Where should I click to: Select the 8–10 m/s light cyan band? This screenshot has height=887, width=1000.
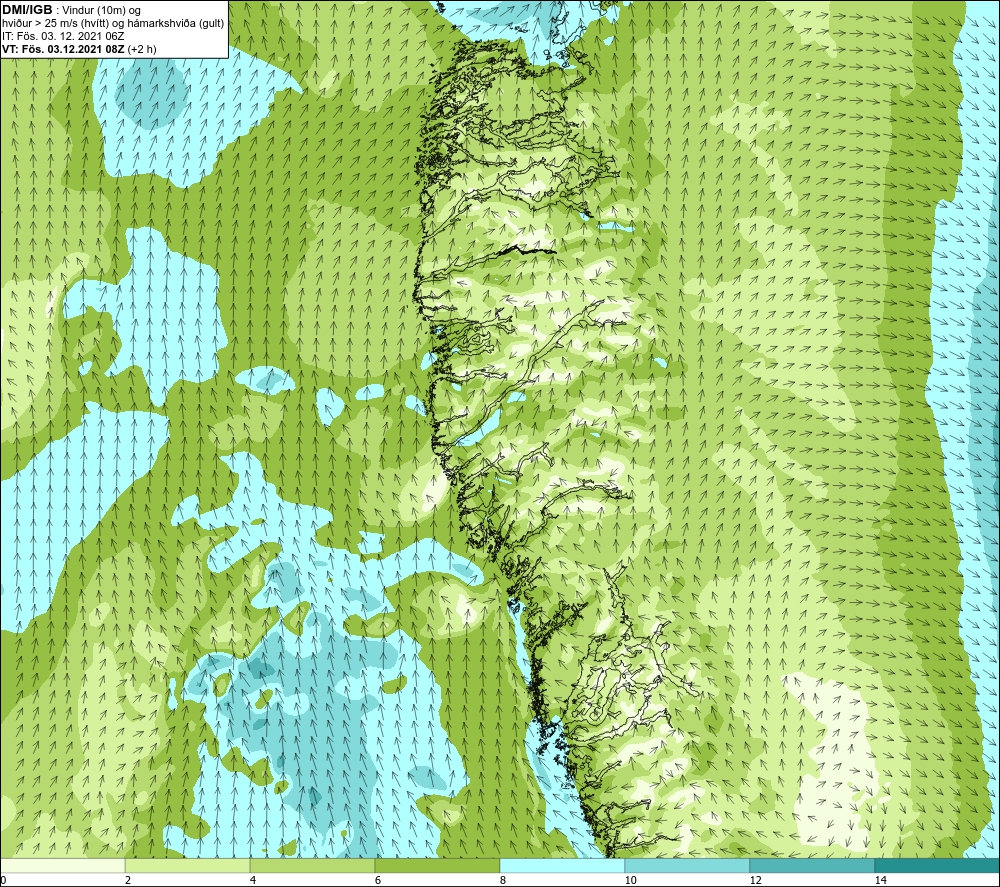562,866
